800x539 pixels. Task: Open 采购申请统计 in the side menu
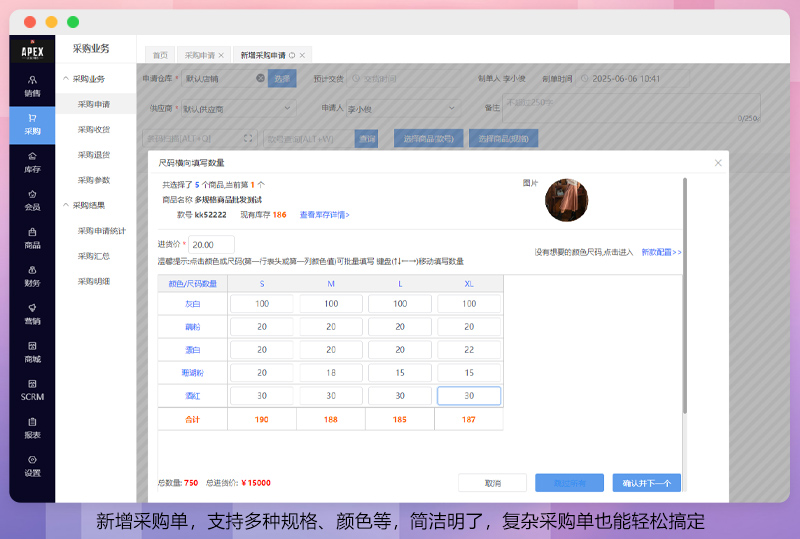point(102,231)
